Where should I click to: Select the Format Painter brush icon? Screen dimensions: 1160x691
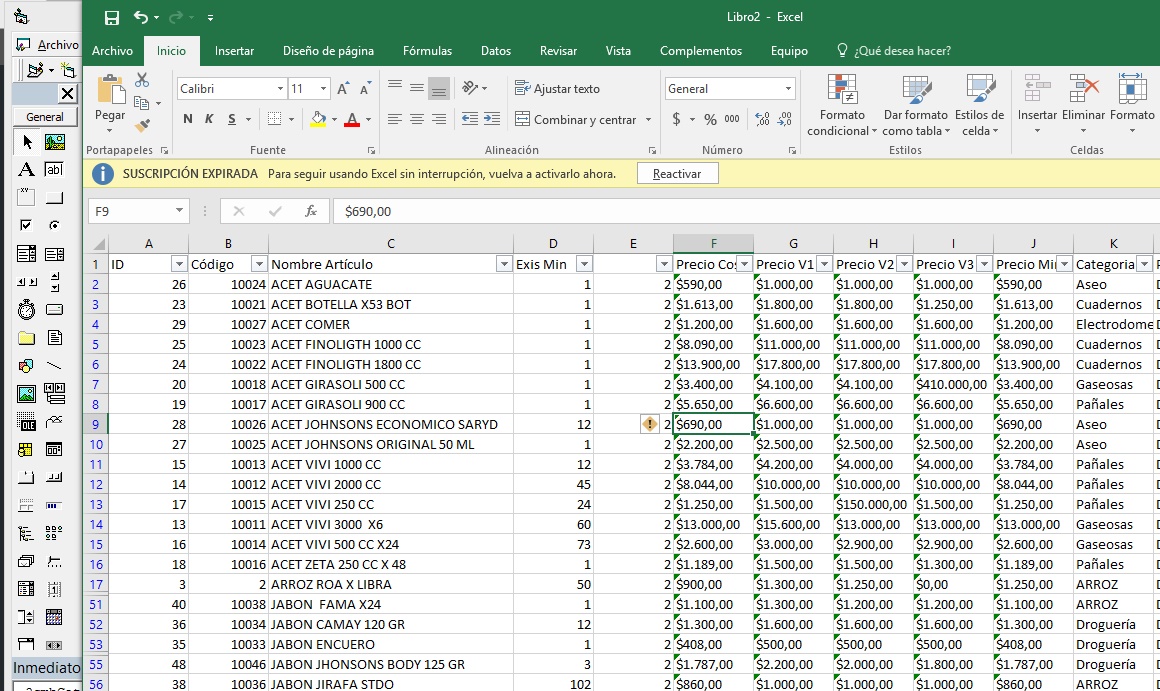pos(142,125)
